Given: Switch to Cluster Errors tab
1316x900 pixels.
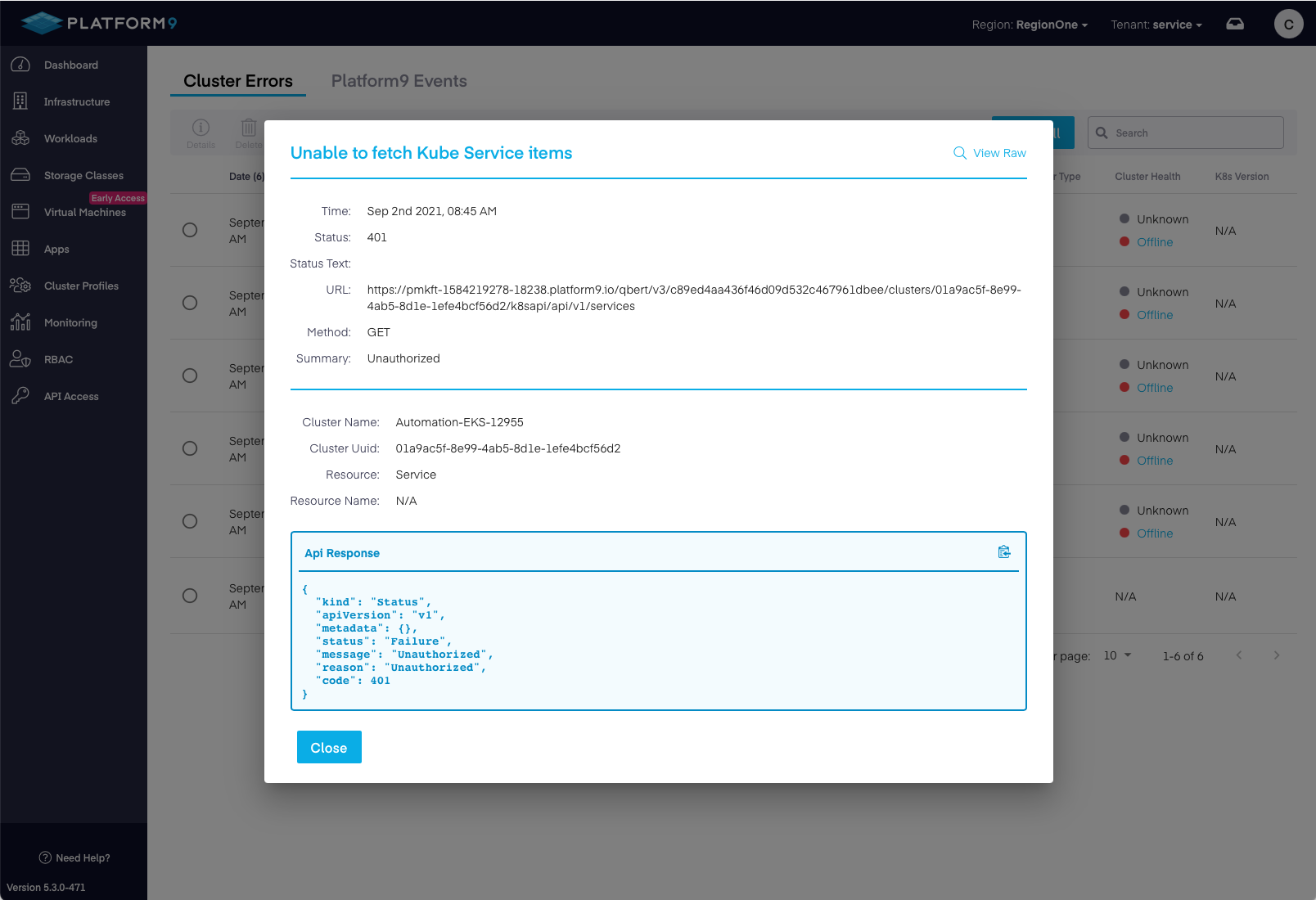Looking at the screenshot, I should click(238, 81).
